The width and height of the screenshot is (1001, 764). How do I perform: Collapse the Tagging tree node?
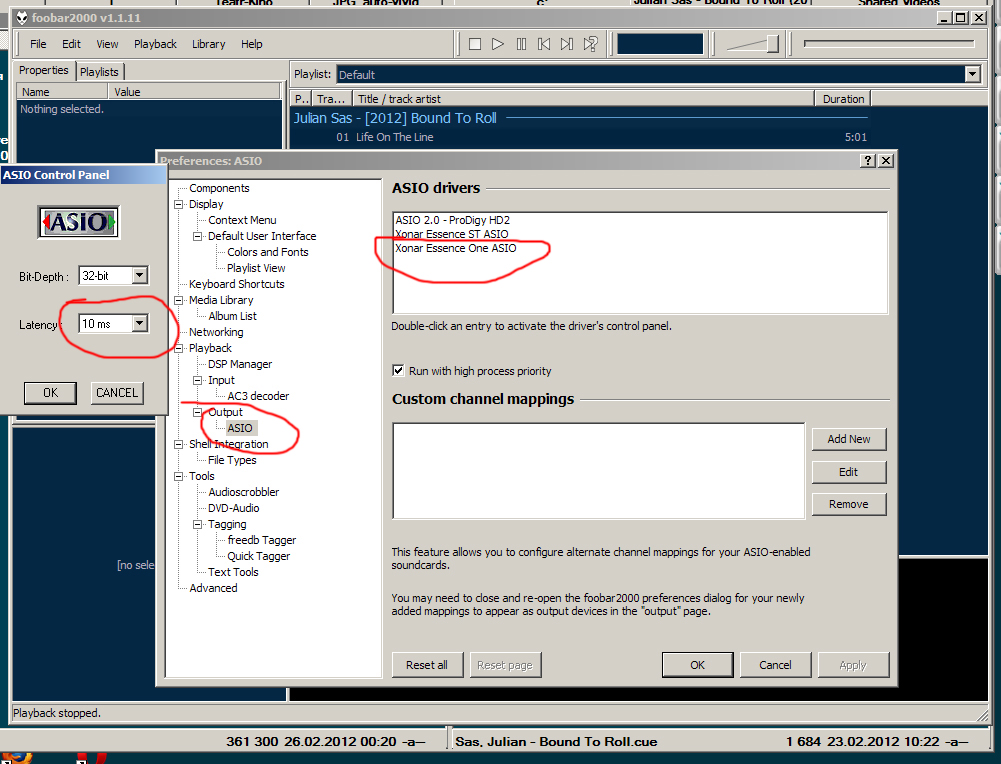point(198,524)
